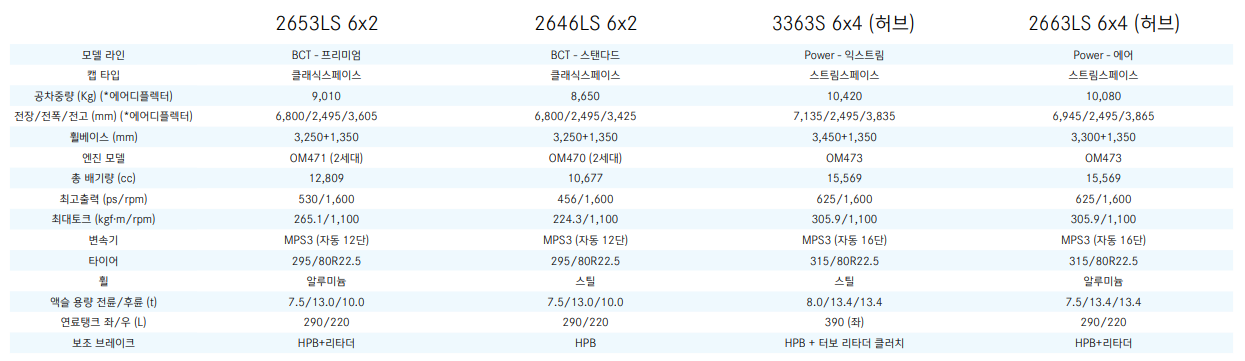Select 315/80R22.5 under the 3363S 6x4 column
Image resolution: width=1245 pixels, height=361 pixels.
(x=845, y=261)
